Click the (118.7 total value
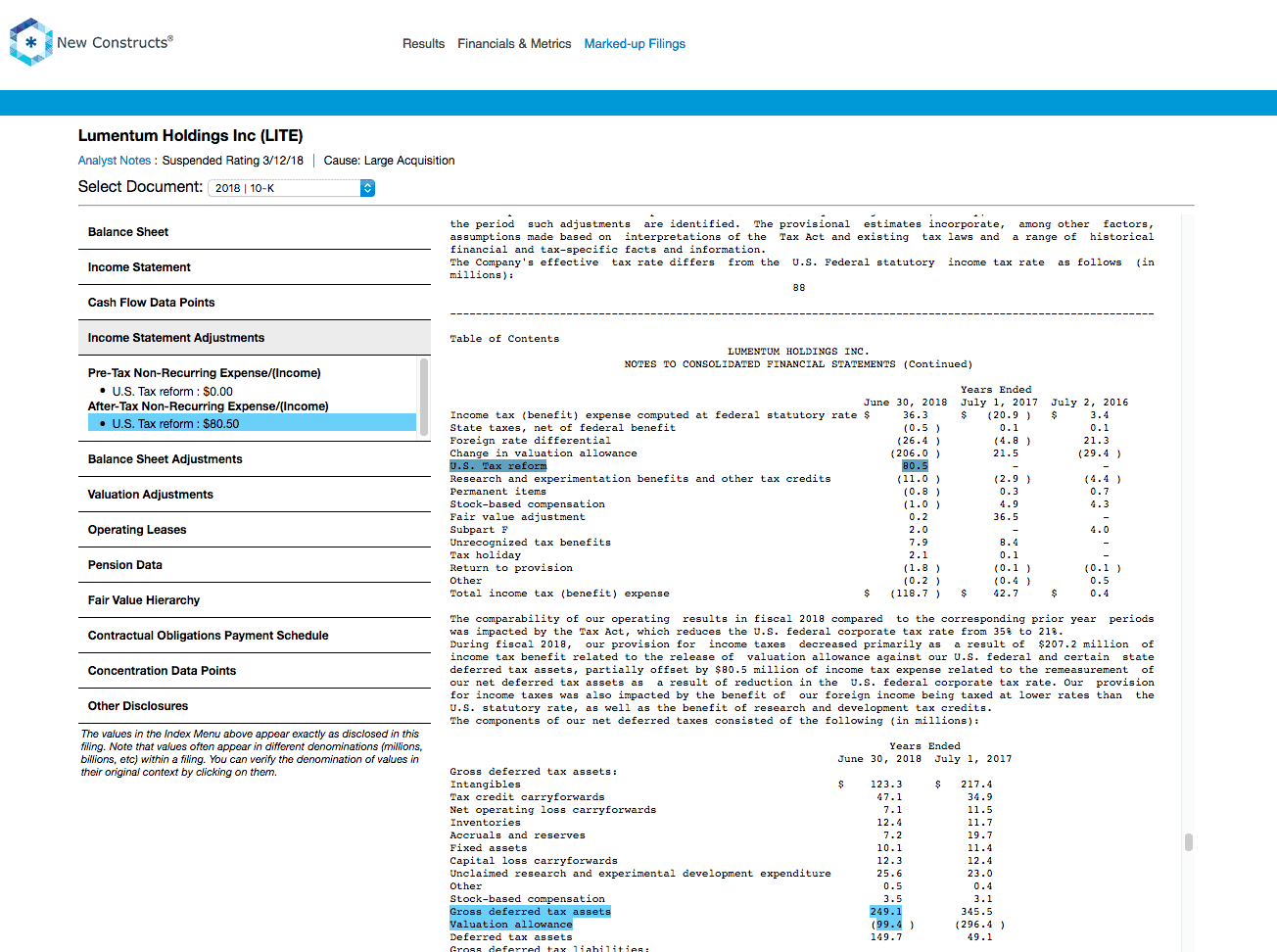 (x=915, y=594)
